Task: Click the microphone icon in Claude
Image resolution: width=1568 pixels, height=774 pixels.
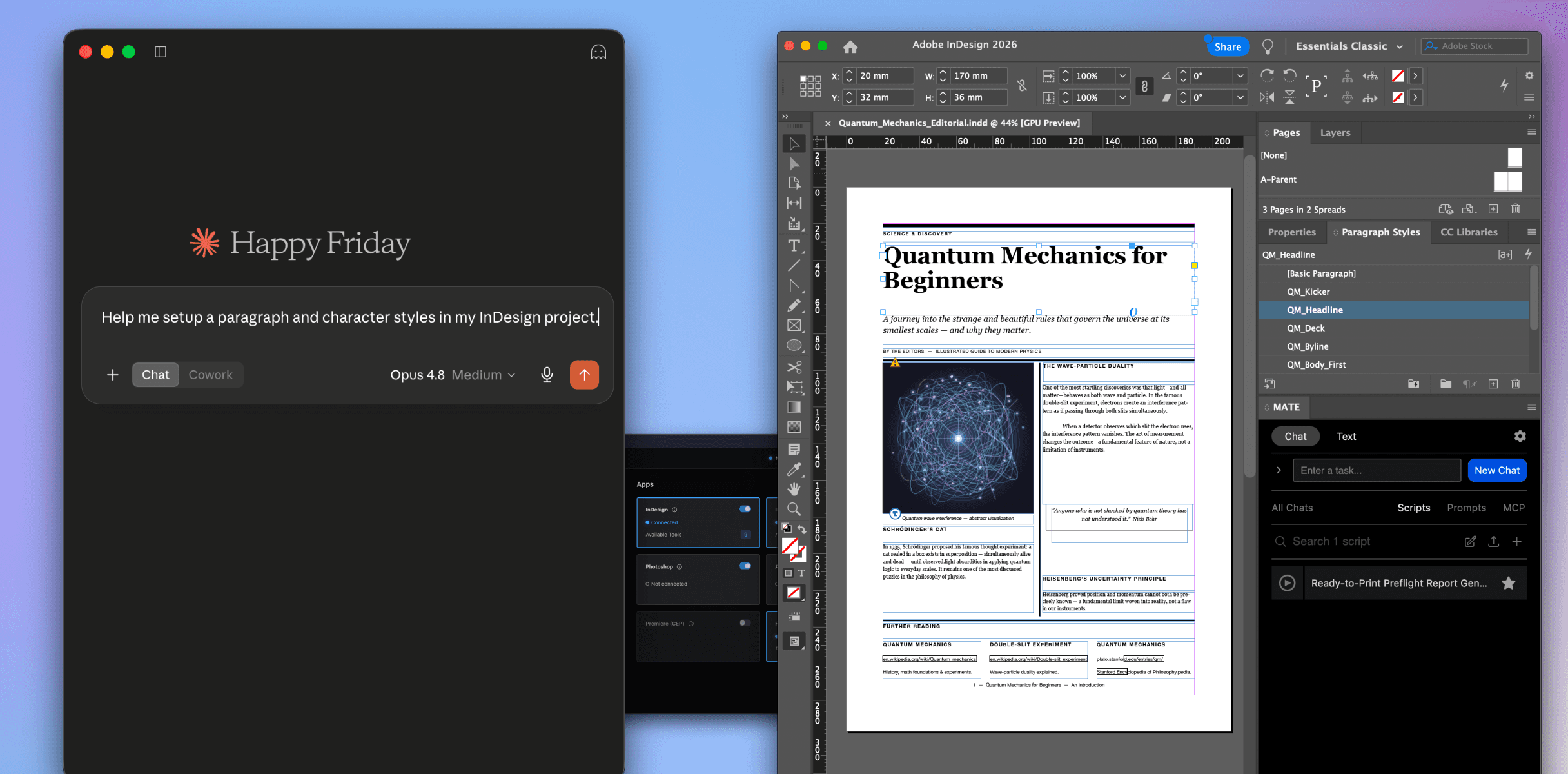Action: (547, 375)
